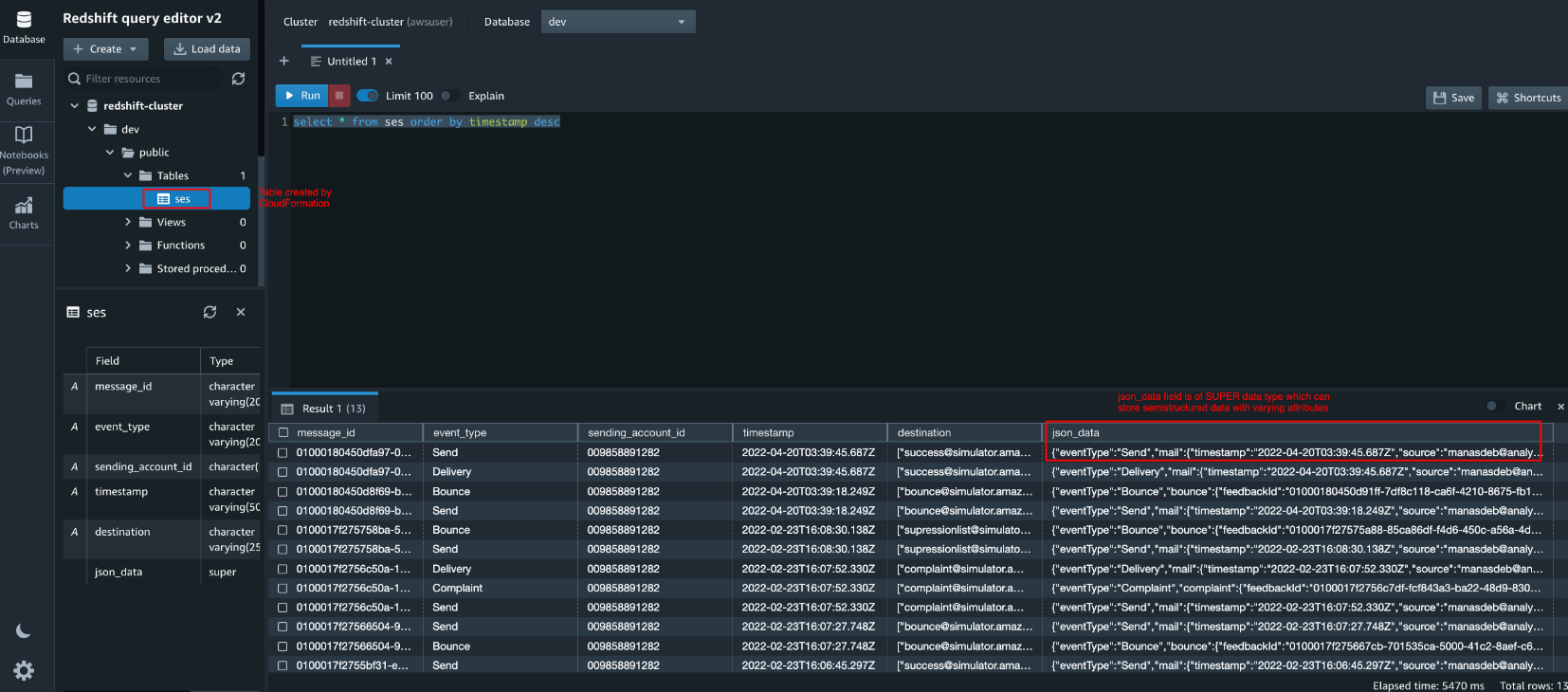The height and width of the screenshot is (692, 1568).
Task: Open the Create dropdown menu
Action: [x=105, y=49]
